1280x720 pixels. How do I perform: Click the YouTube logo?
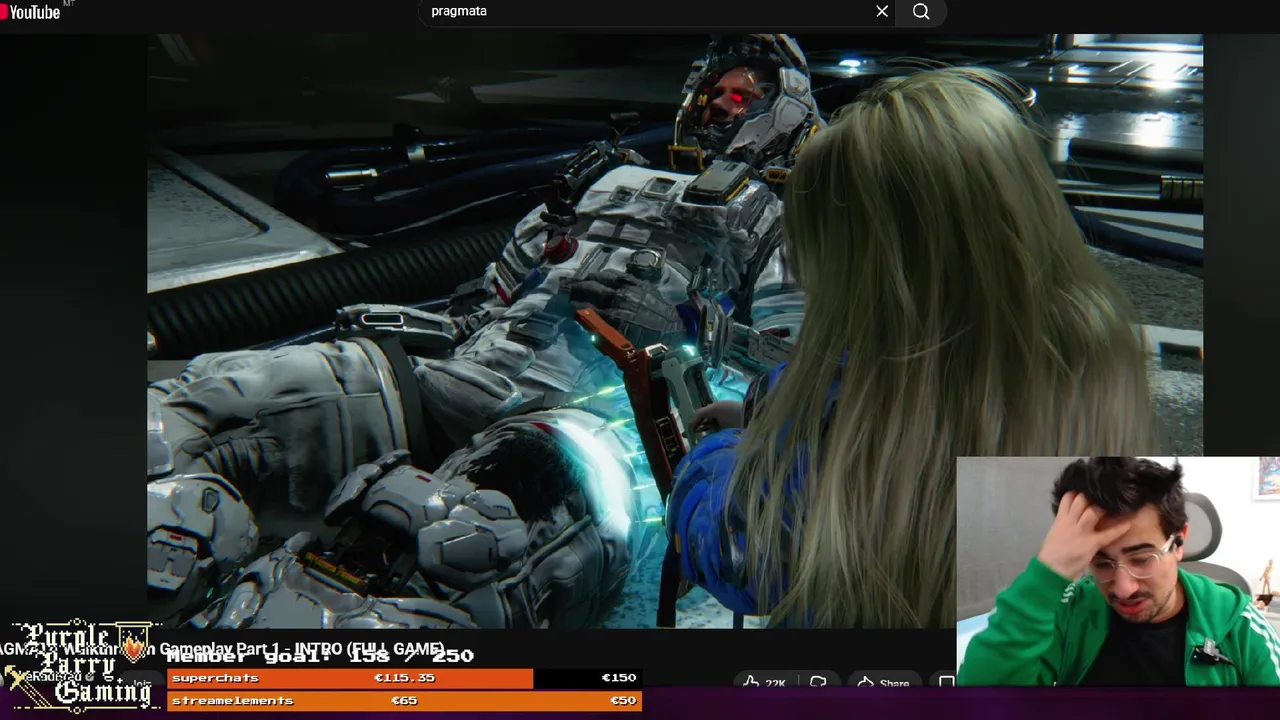click(x=31, y=12)
